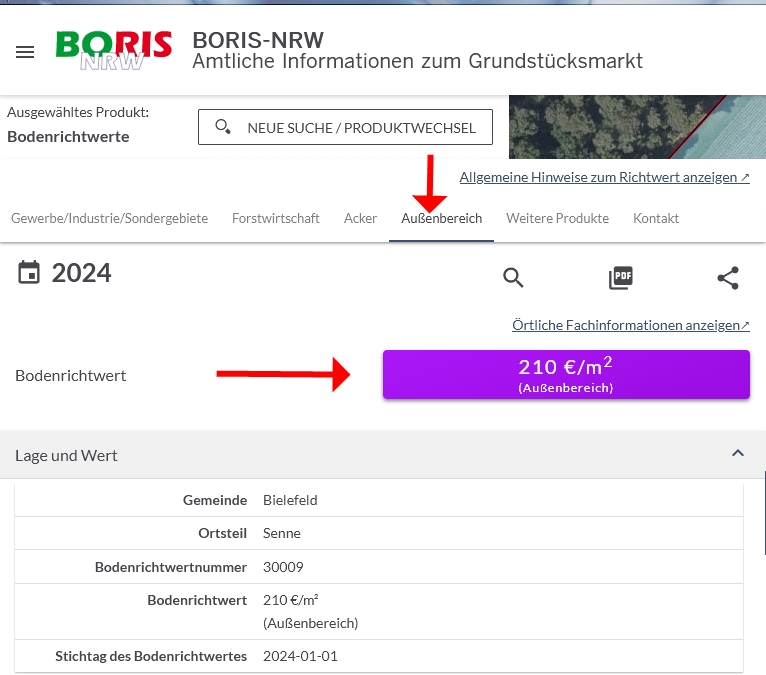Open the Weitere Produkte tab
The height and width of the screenshot is (675, 766).
[557, 218]
